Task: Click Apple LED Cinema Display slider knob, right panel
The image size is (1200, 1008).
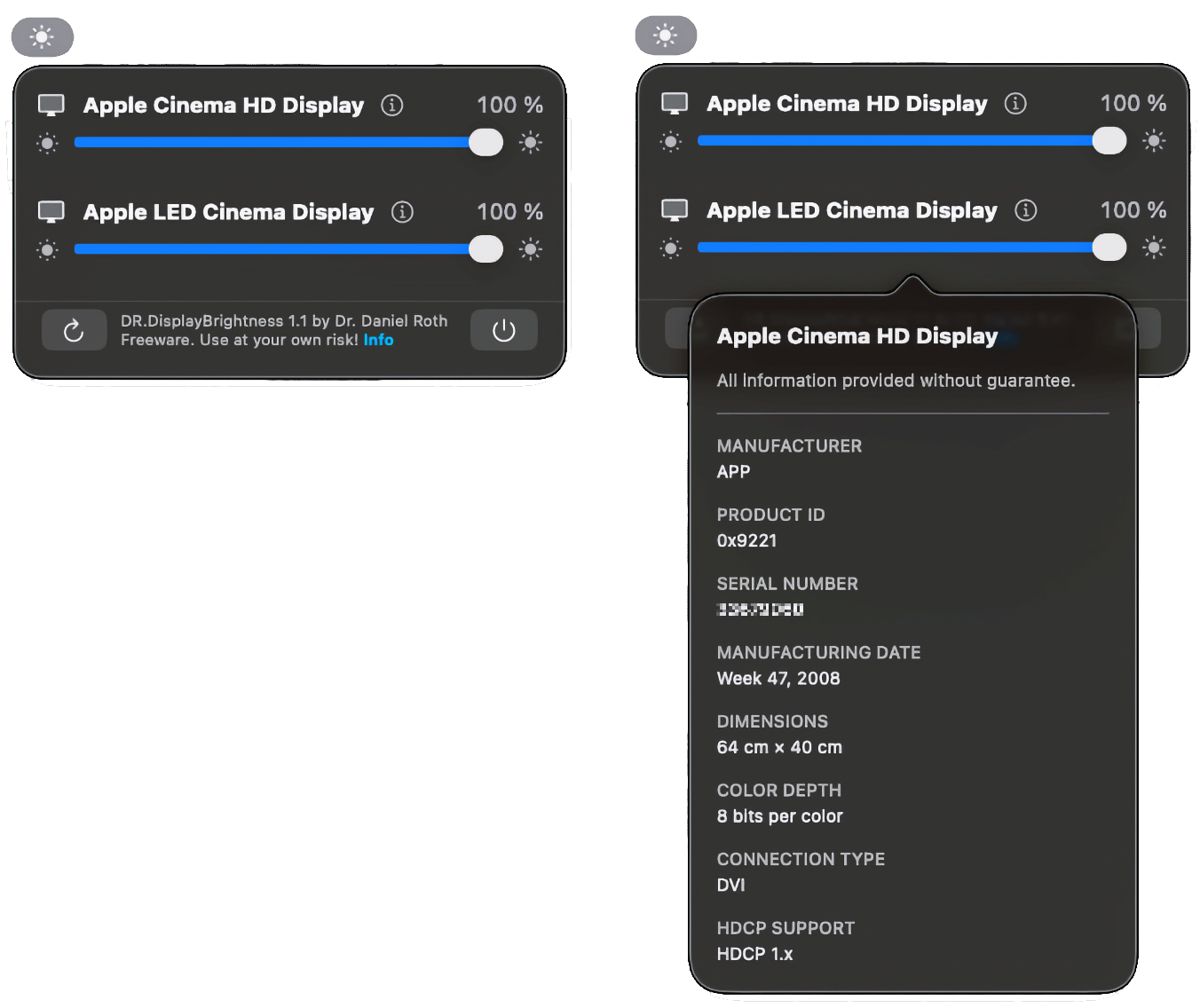Action: 1109,248
